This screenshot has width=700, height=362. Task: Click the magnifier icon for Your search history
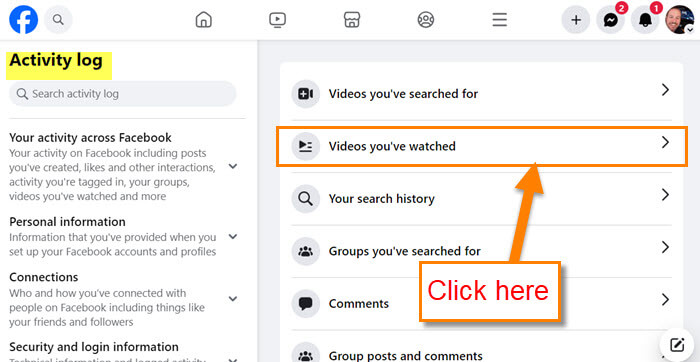click(x=306, y=199)
